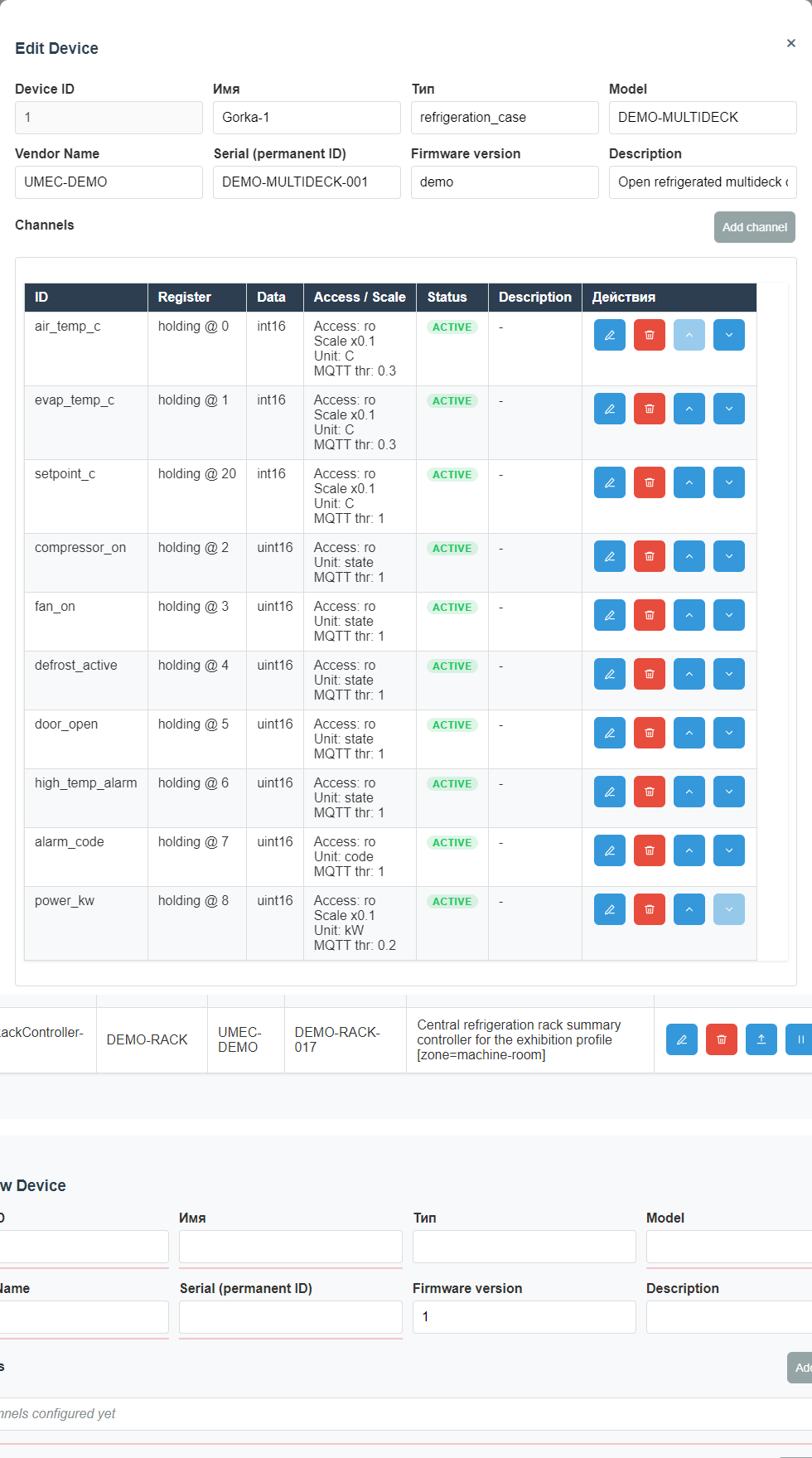Move setpoint_c channel up
The height and width of the screenshot is (1458, 812).
[x=689, y=482]
